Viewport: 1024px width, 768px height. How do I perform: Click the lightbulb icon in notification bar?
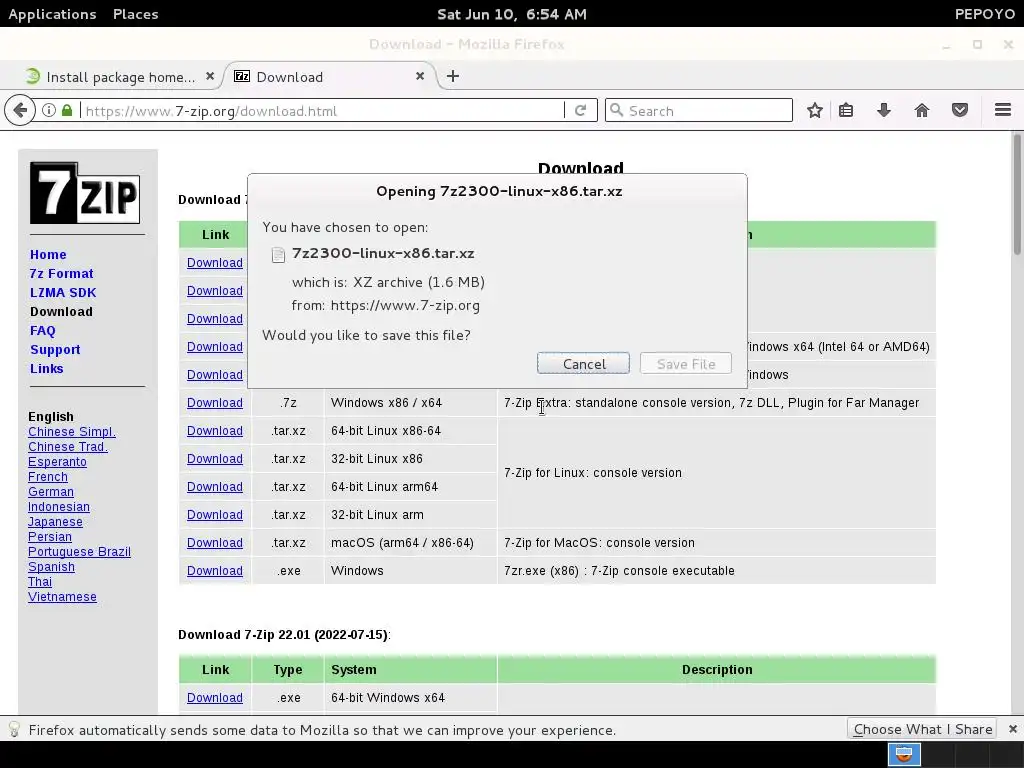[14, 729]
